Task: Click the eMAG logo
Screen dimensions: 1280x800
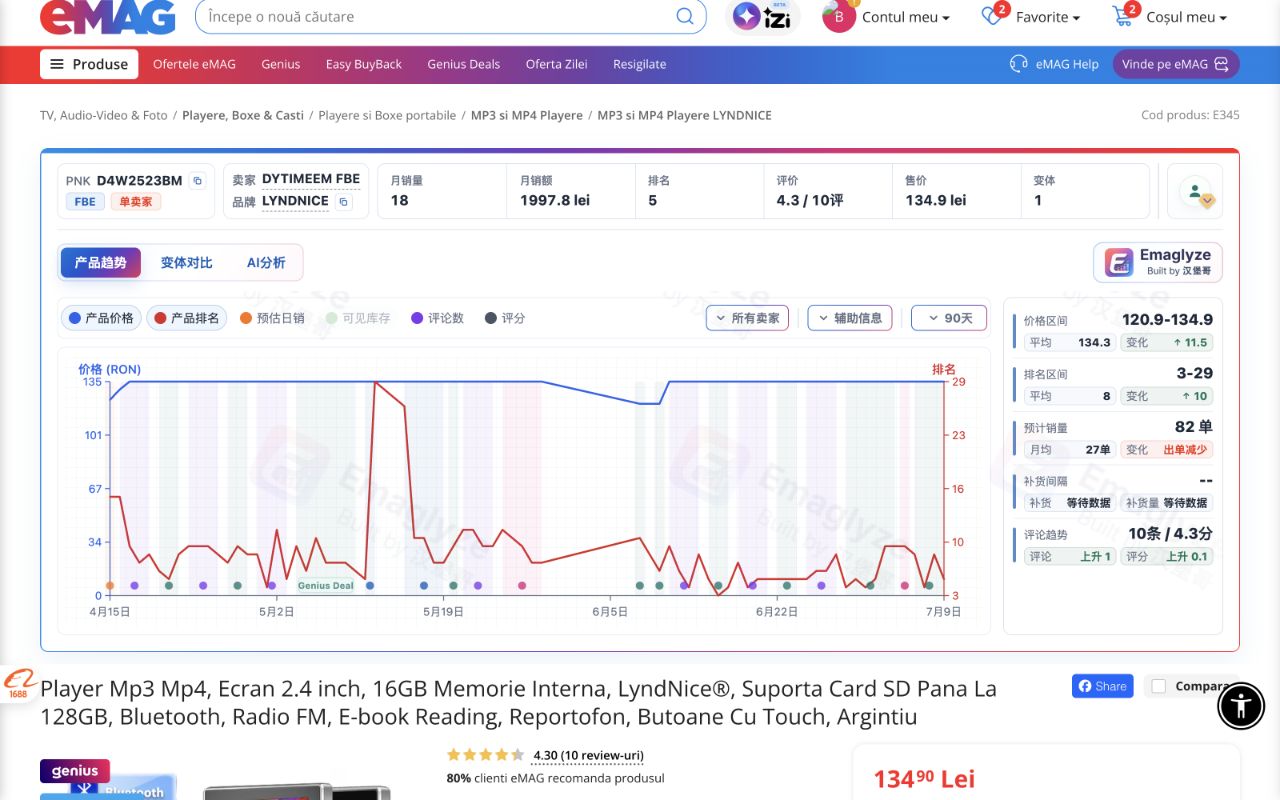Action: (107, 17)
